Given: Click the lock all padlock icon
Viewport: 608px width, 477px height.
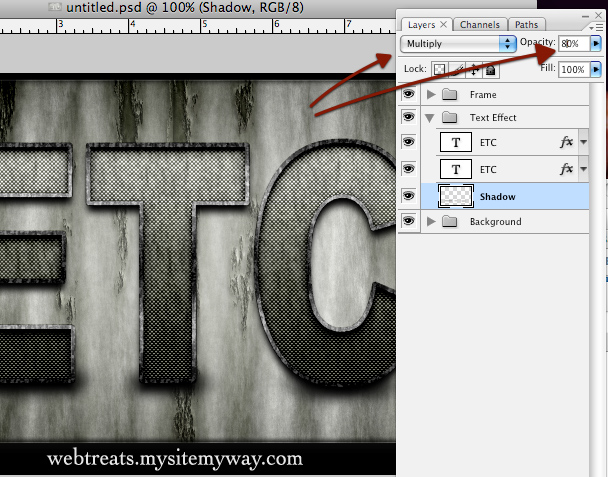Looking at the screenshot, I should pyautogui.click(x=491, y=70).
